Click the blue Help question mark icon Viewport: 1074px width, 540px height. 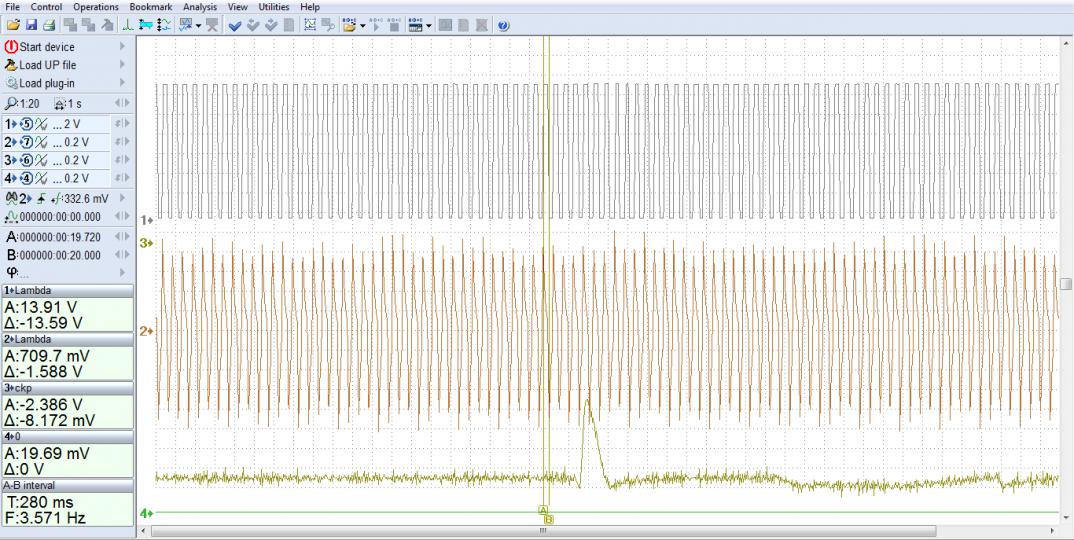[x=504, y=25]
